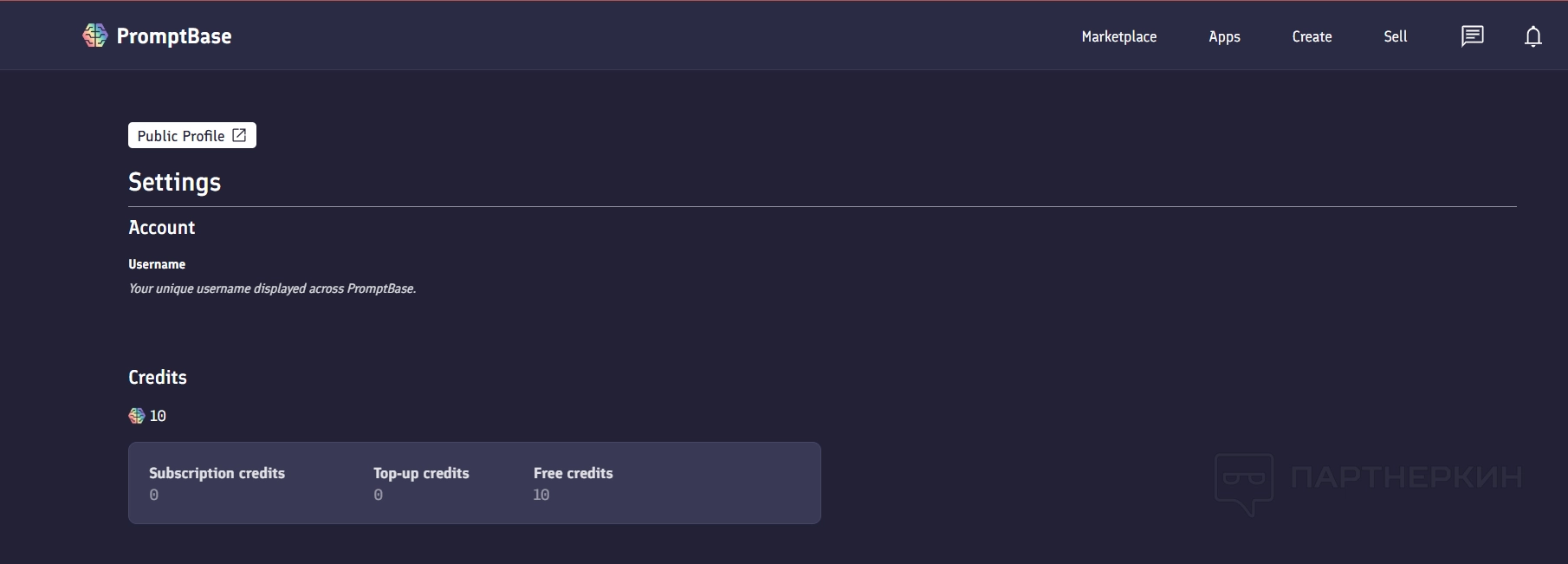Click the Credits section heading
1568x564 pixels.
tap(158, 378)
